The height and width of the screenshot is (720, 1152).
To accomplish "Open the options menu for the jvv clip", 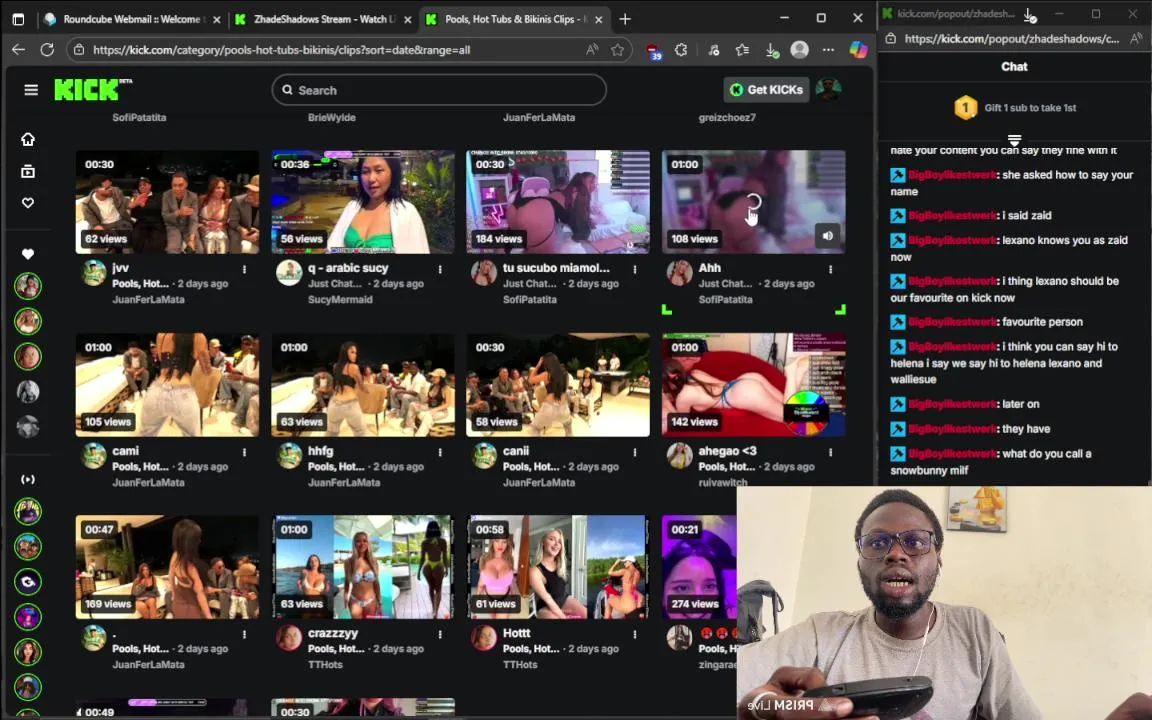I will coord(245,270).
